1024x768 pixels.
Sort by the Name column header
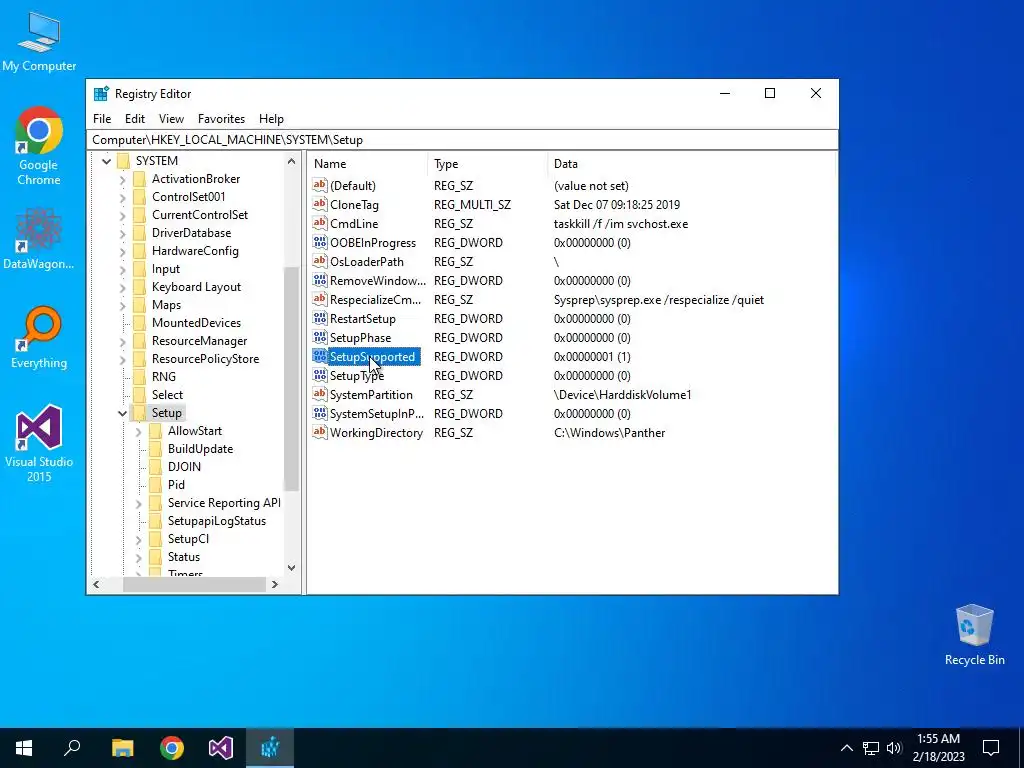click(x=368, y=164)
